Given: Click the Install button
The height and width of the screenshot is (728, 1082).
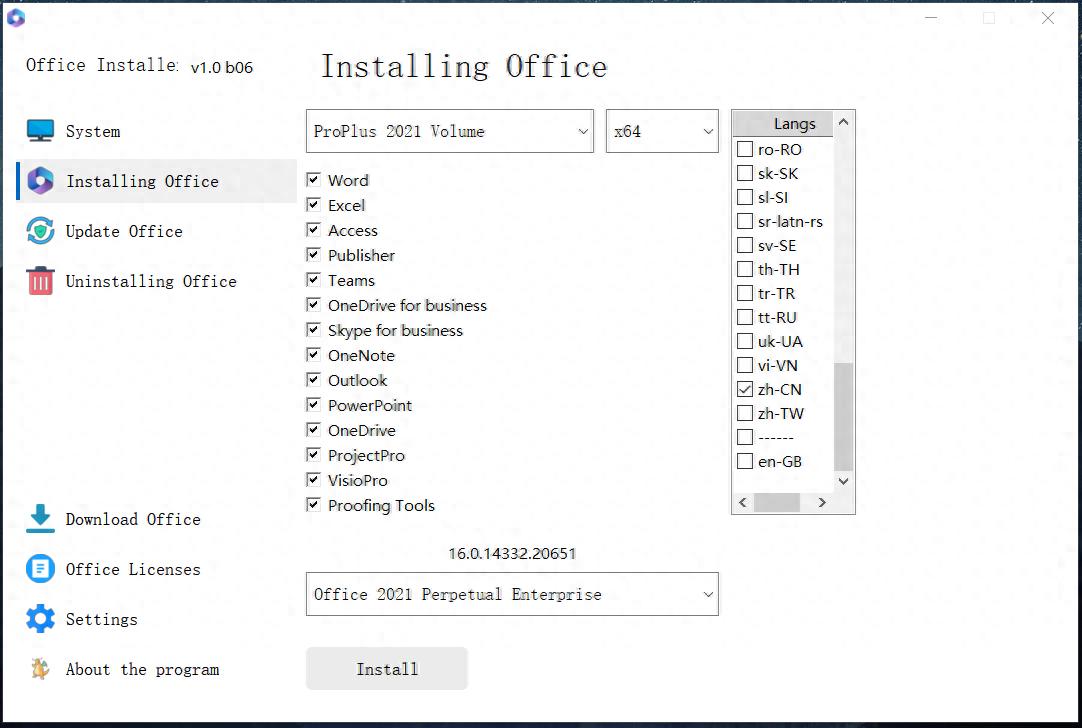Looking at the screenshot, I should tap(386, 668).
